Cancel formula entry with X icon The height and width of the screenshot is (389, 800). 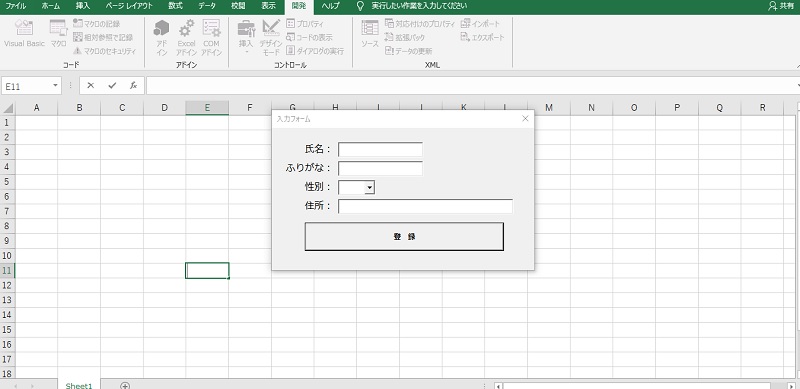coord(90,86)
